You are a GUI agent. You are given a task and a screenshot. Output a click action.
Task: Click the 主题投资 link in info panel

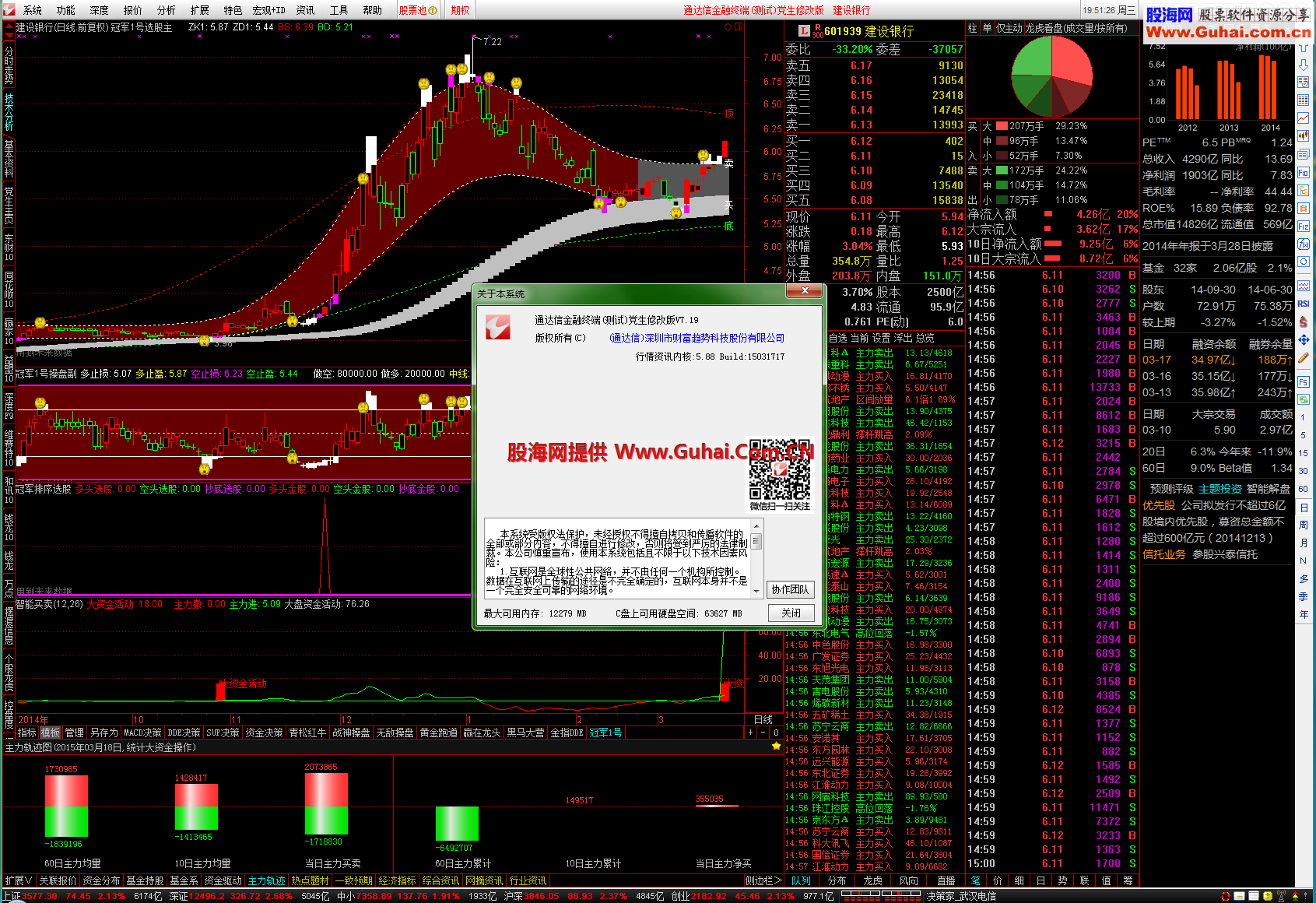(x=1220, y=489)
